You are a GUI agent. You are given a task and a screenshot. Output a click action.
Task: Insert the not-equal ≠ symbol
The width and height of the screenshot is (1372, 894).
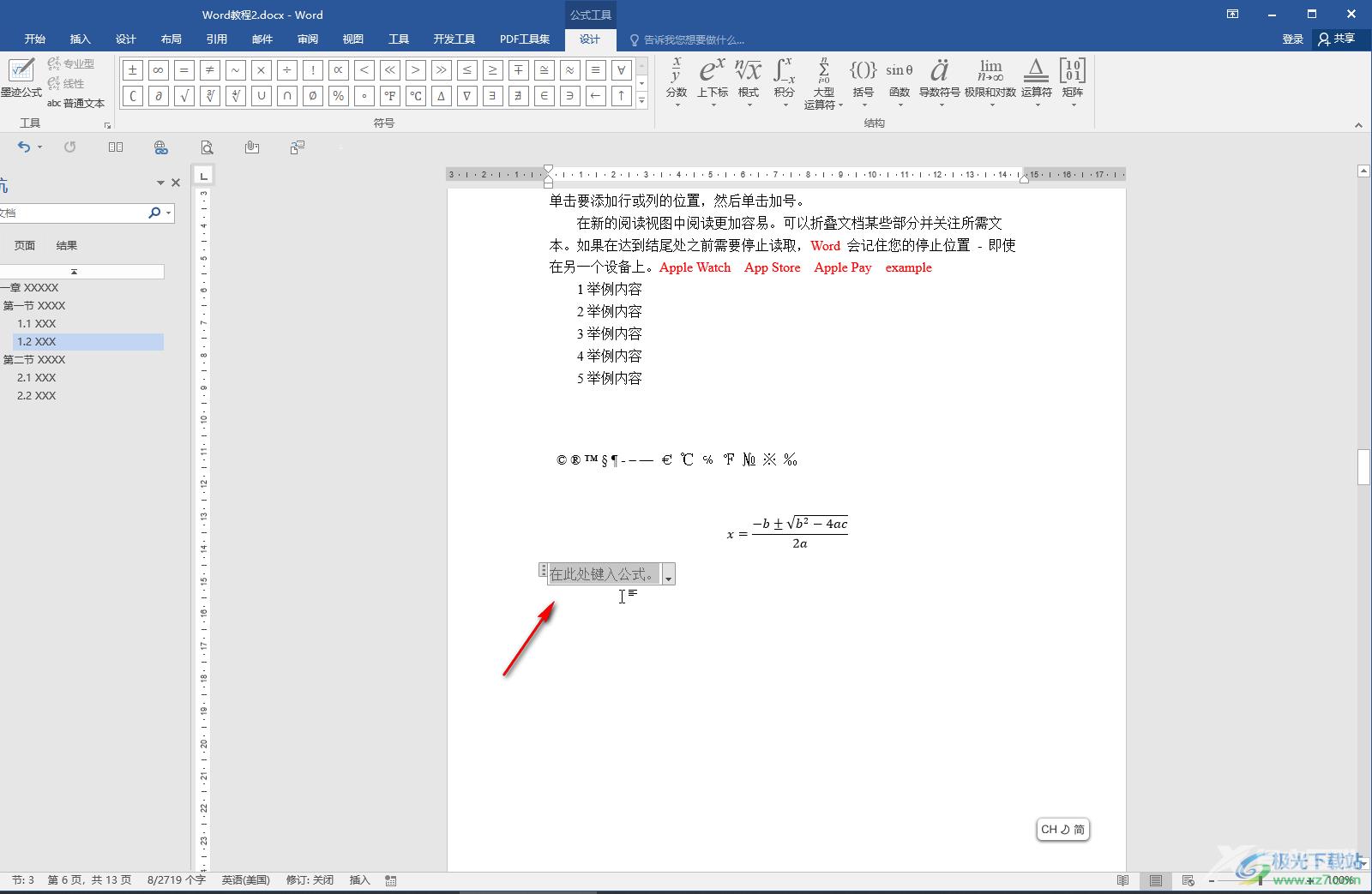[x=209, y=70]
